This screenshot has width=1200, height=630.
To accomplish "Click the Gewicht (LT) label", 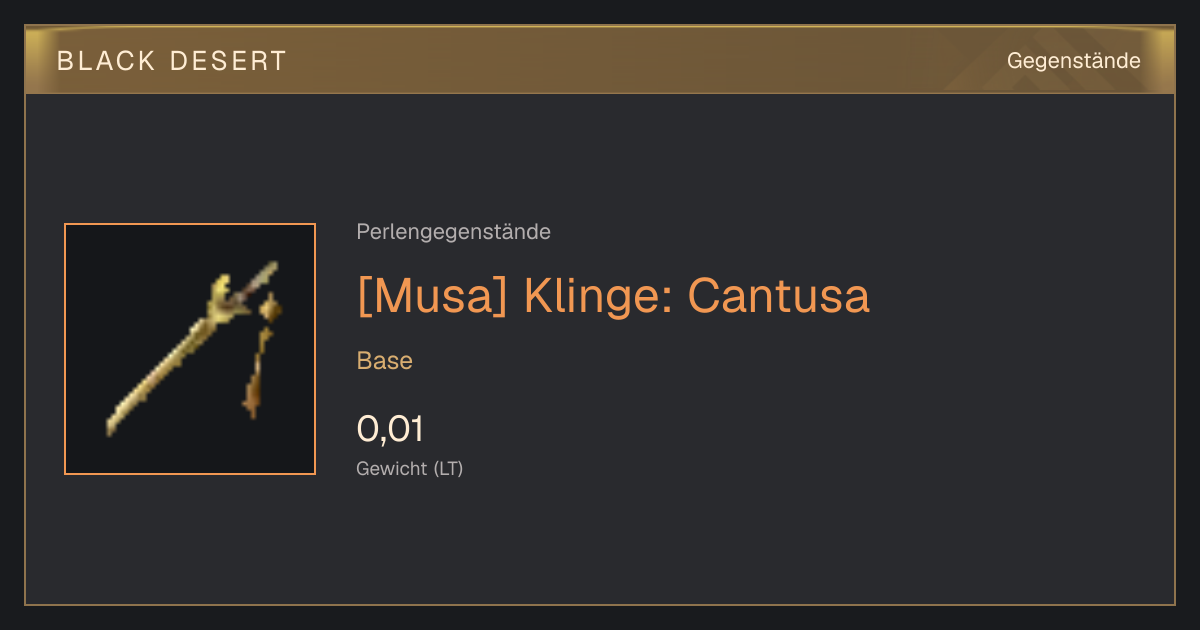I will [x=410, y=468].
